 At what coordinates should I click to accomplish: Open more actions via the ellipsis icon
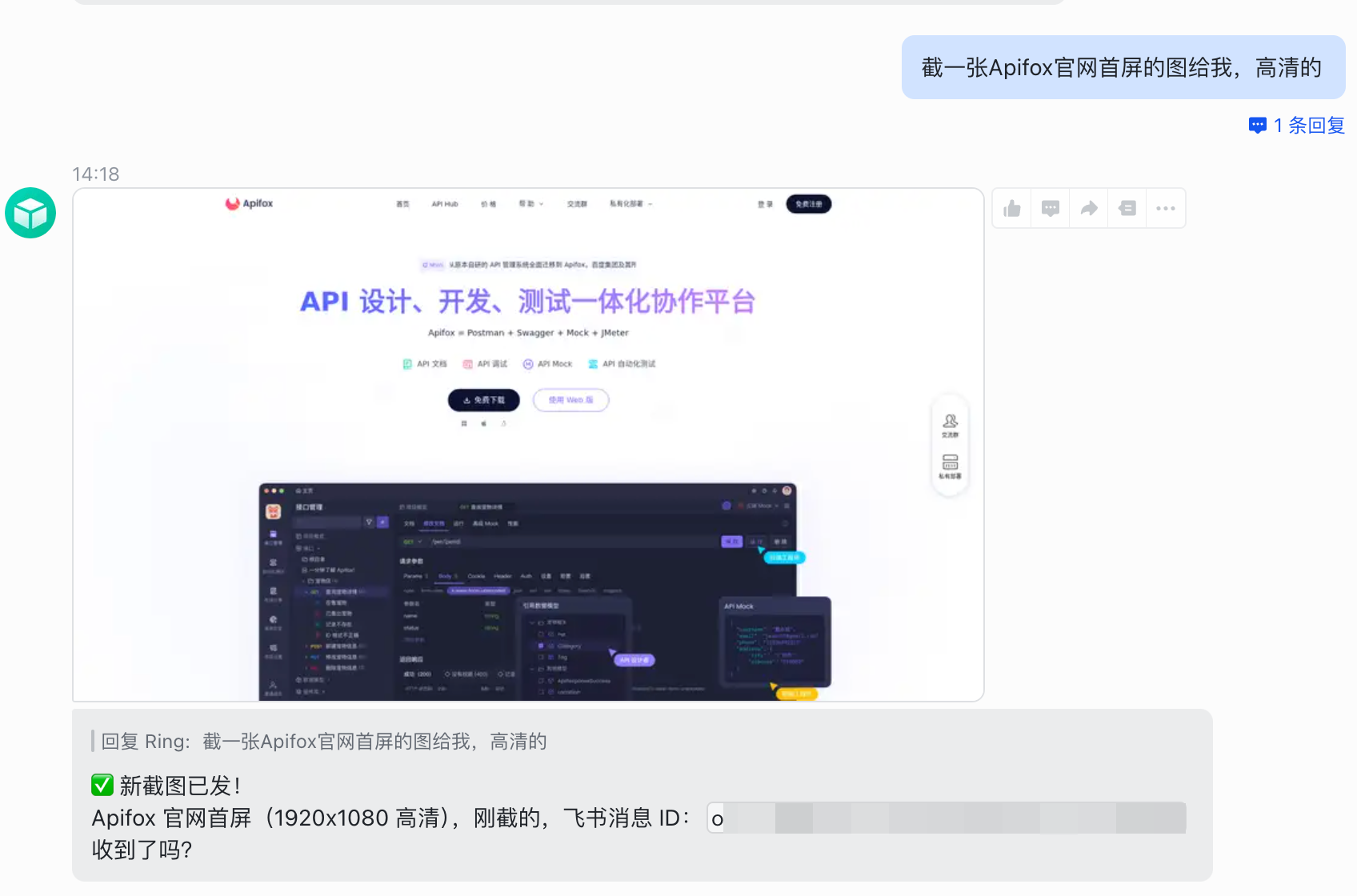[1165, 208]
